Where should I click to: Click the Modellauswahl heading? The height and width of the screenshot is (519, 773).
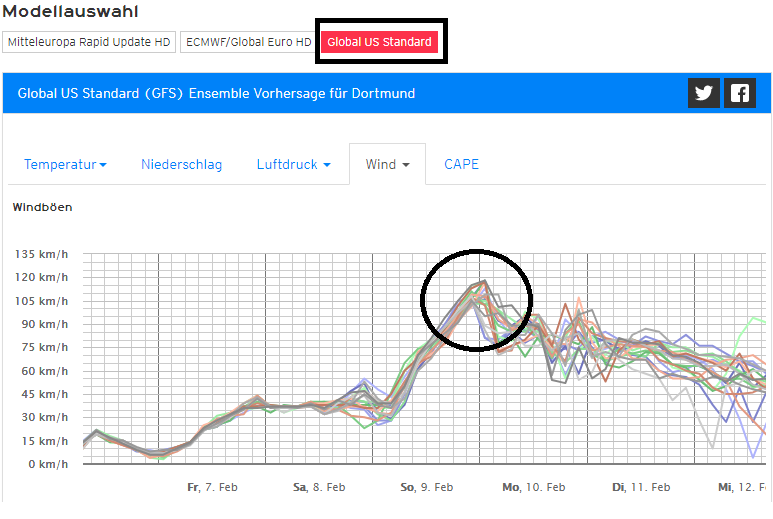point(70,11)
